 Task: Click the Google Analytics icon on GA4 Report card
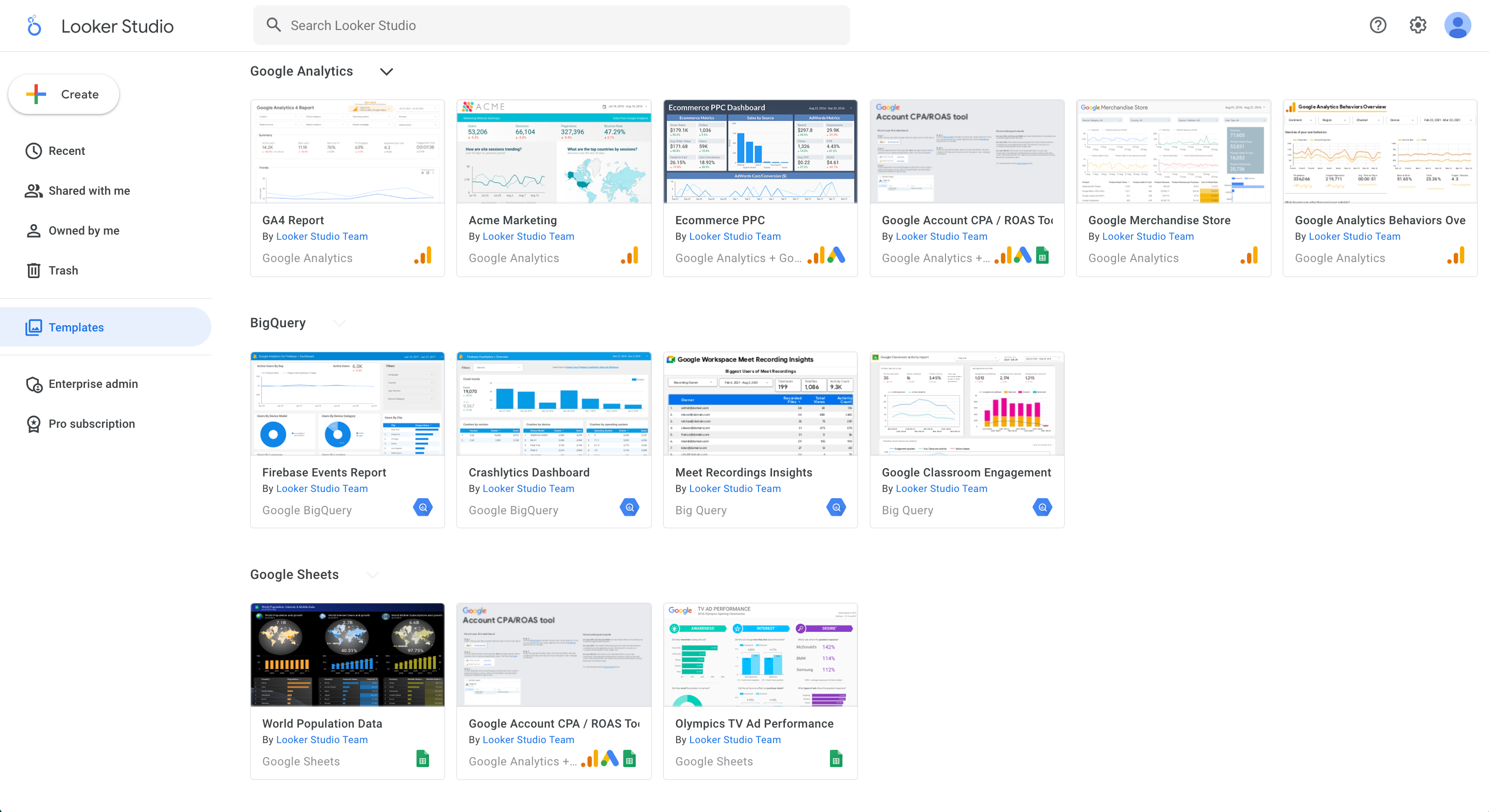coord(423,256)
